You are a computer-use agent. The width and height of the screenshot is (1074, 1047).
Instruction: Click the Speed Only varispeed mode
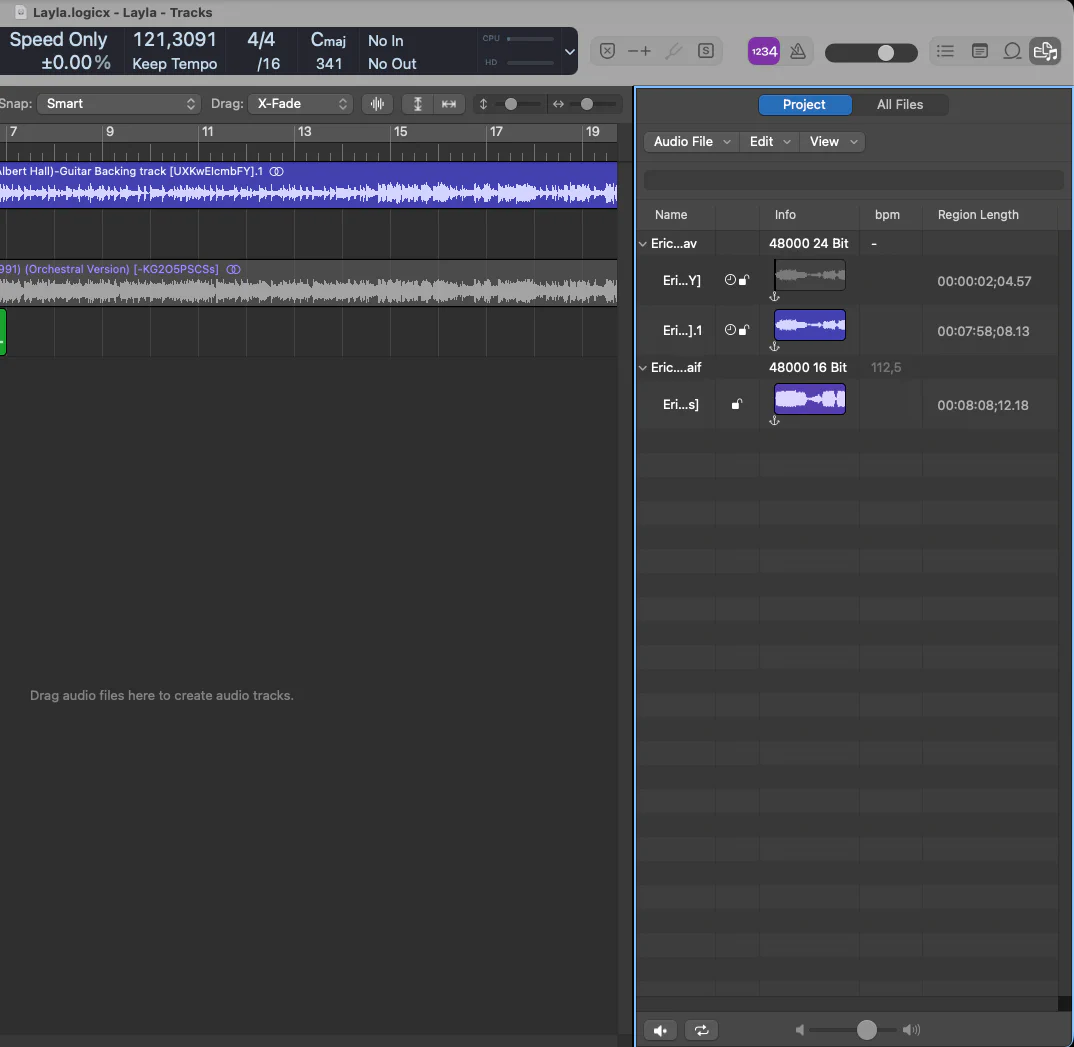pyautogui.click(x=58, y=40)
